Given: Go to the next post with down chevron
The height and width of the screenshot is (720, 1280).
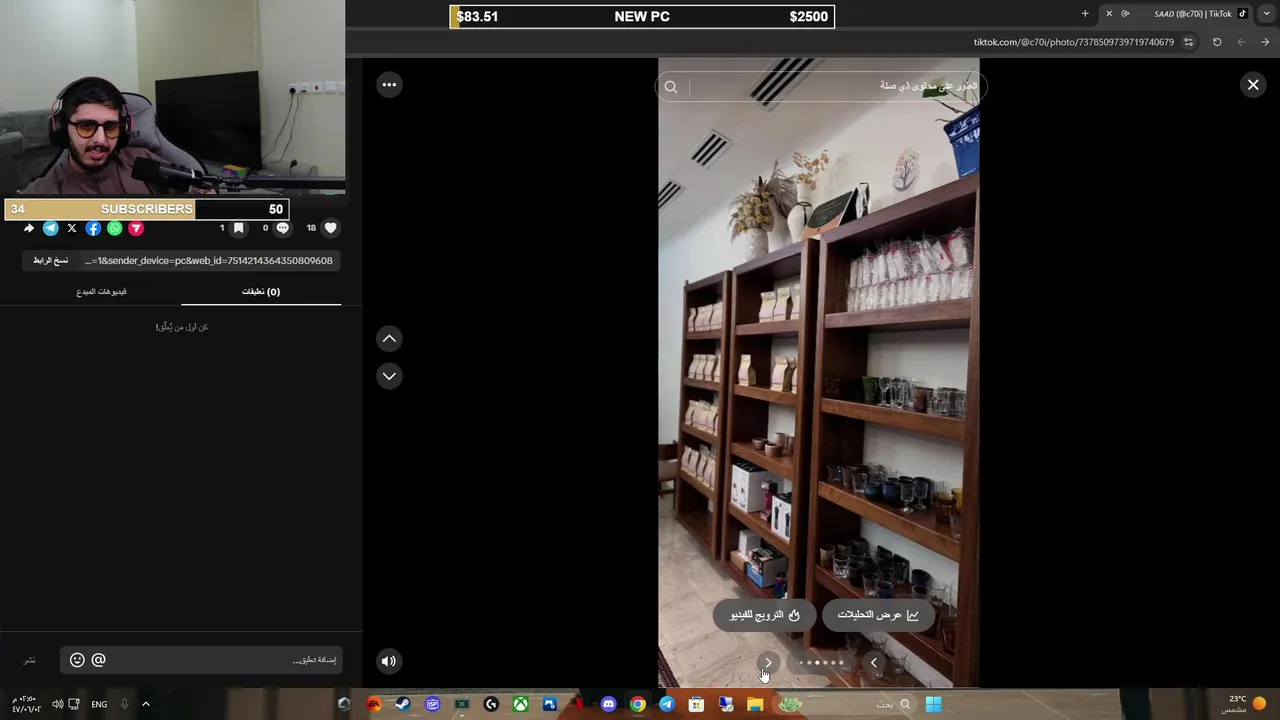Looking at the screenshot, I should 389,376.
